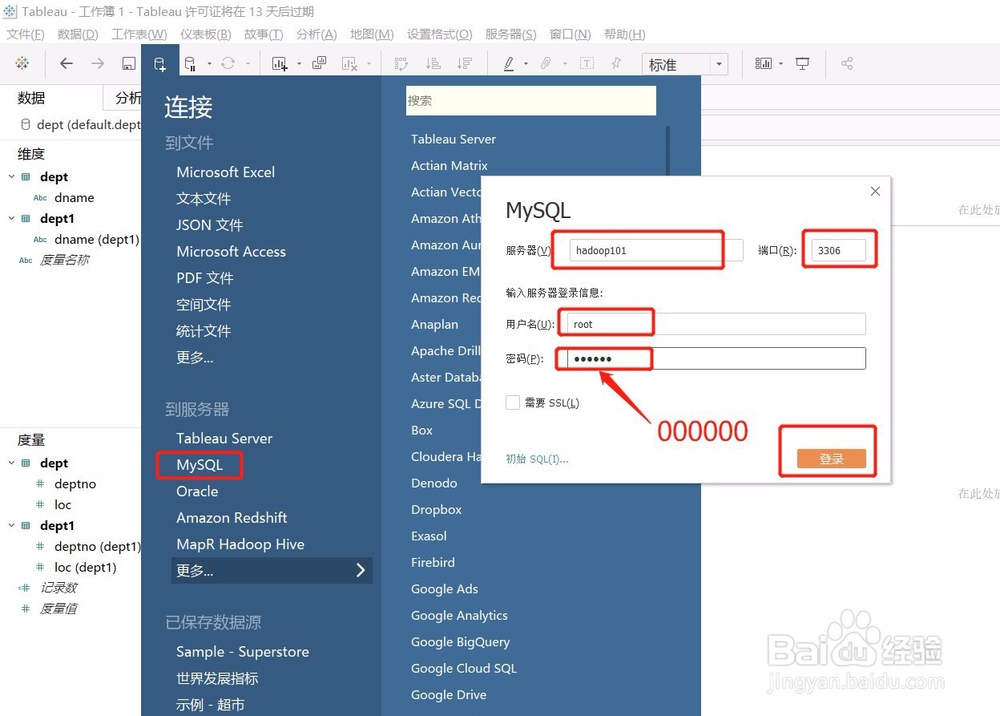Click the Tableau start page logo icon
This screenshot has width=1000, height=716.
[22, 63]
